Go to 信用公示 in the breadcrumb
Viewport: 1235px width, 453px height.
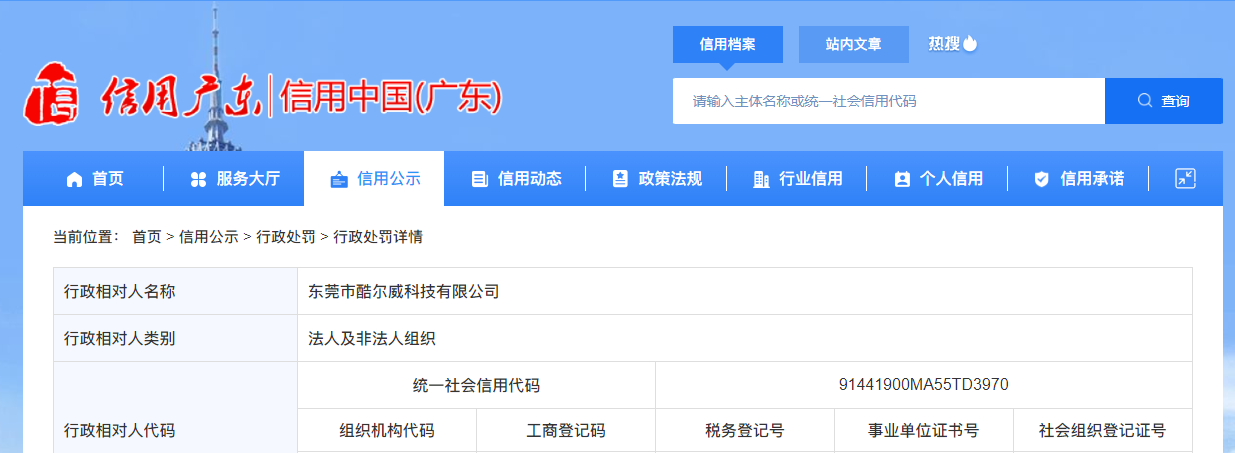tap(208, 237)
